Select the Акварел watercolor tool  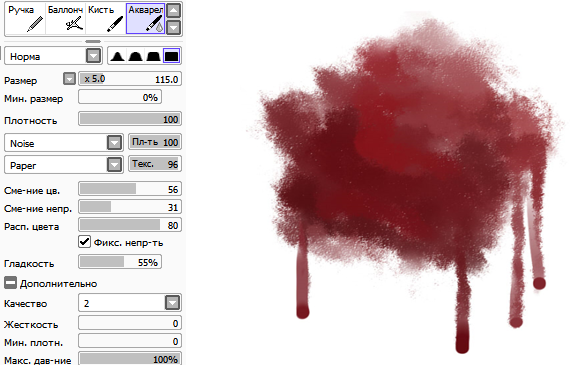(x=146, y=19)
